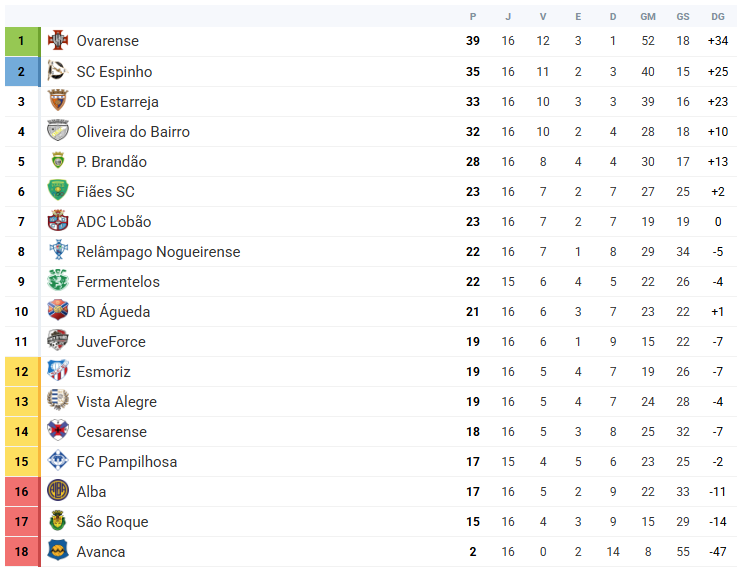Image resolution: width=737 pixels, height=569 pixels.
Task: Sort by the GM goals scored header
Action: pyautogui.click(x=648, y=16)
